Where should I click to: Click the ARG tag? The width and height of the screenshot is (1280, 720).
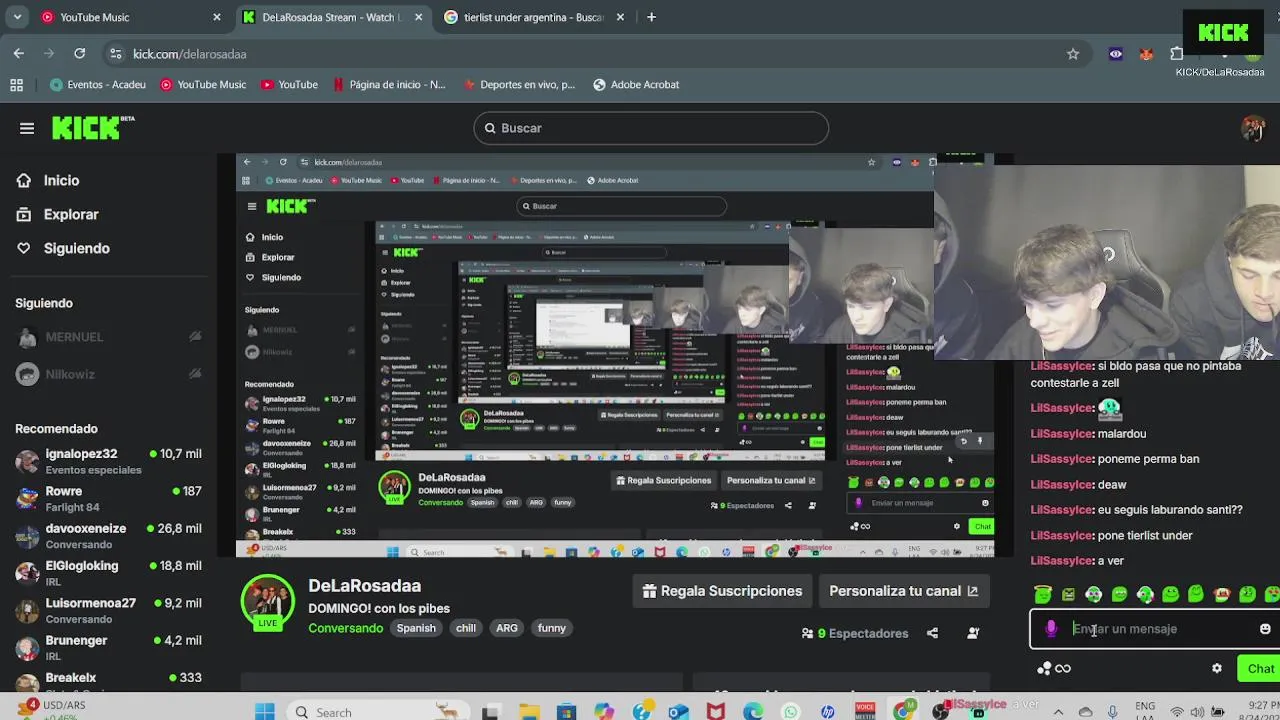click(507, 628)
